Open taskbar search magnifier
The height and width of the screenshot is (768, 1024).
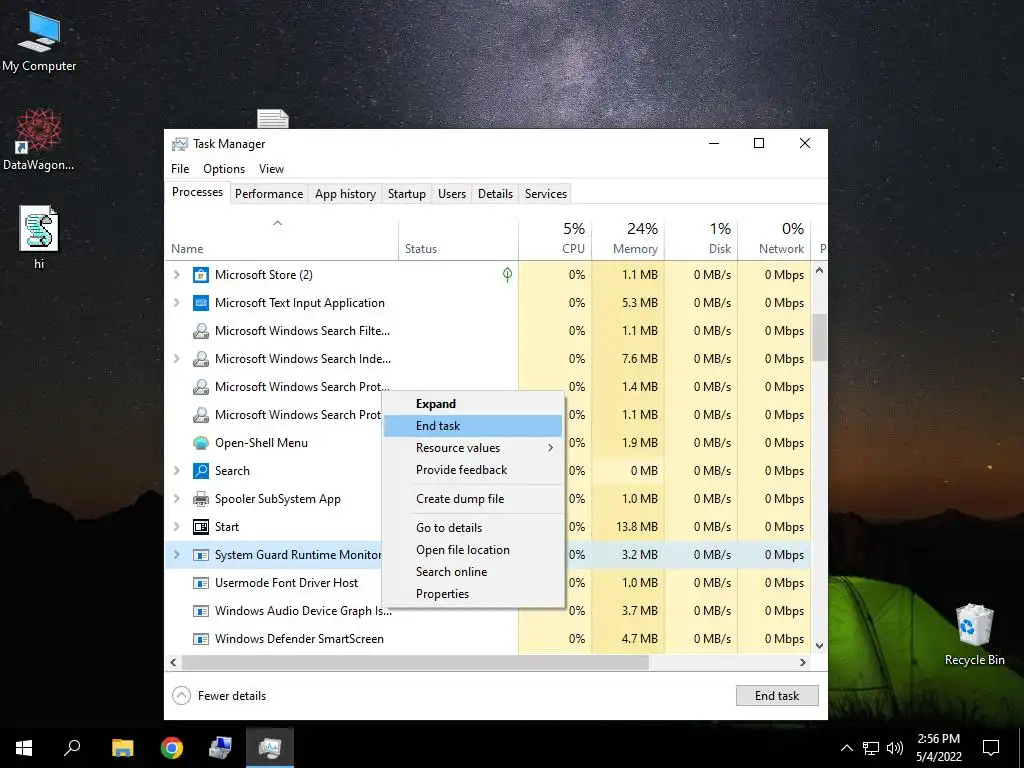tap(72, 748)
